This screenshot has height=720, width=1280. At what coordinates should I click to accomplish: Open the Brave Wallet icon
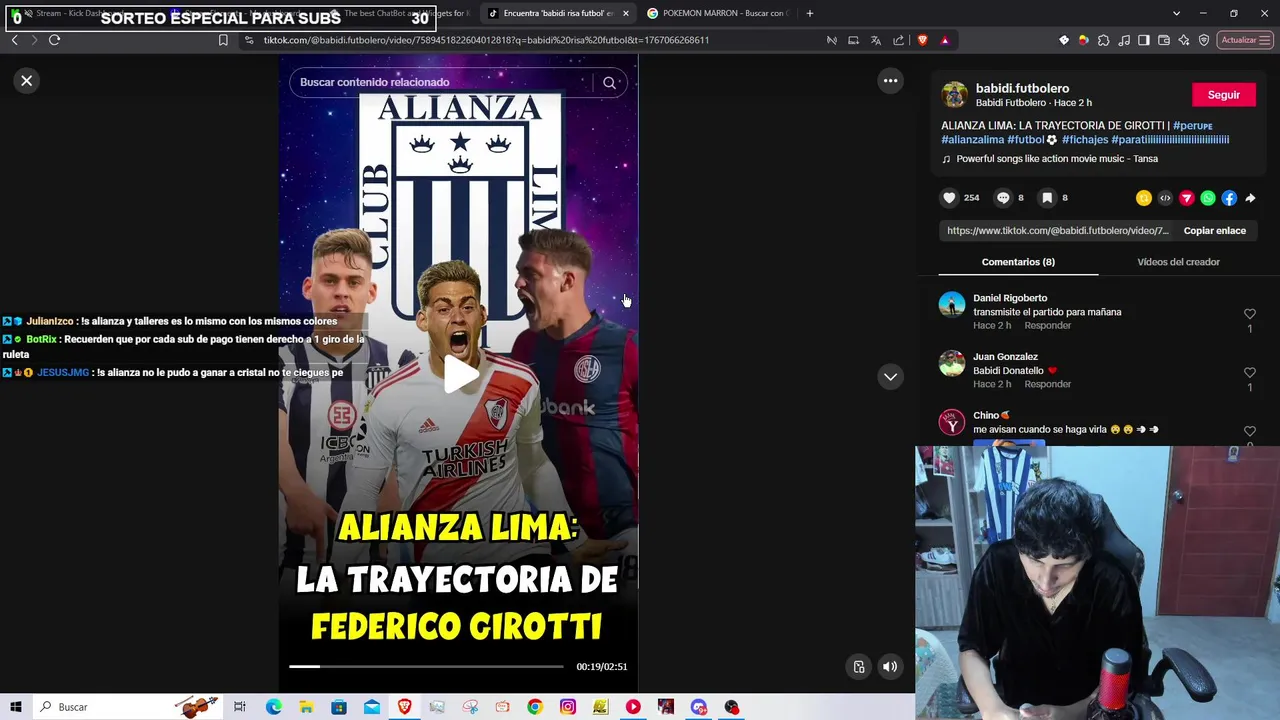pyautogui.click(x=1164, y=40)
